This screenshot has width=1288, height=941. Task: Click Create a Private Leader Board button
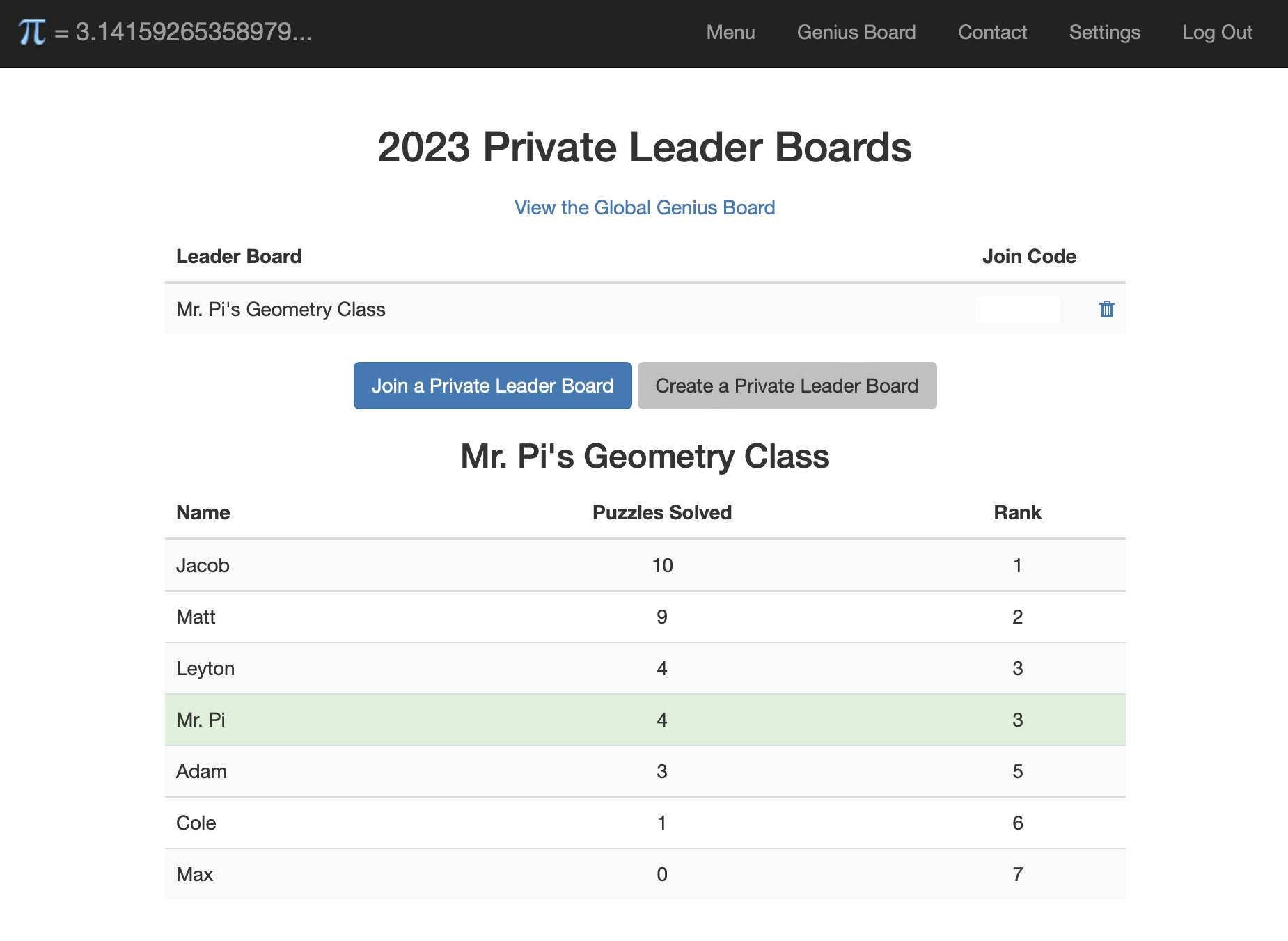click(x=787, y=386)
